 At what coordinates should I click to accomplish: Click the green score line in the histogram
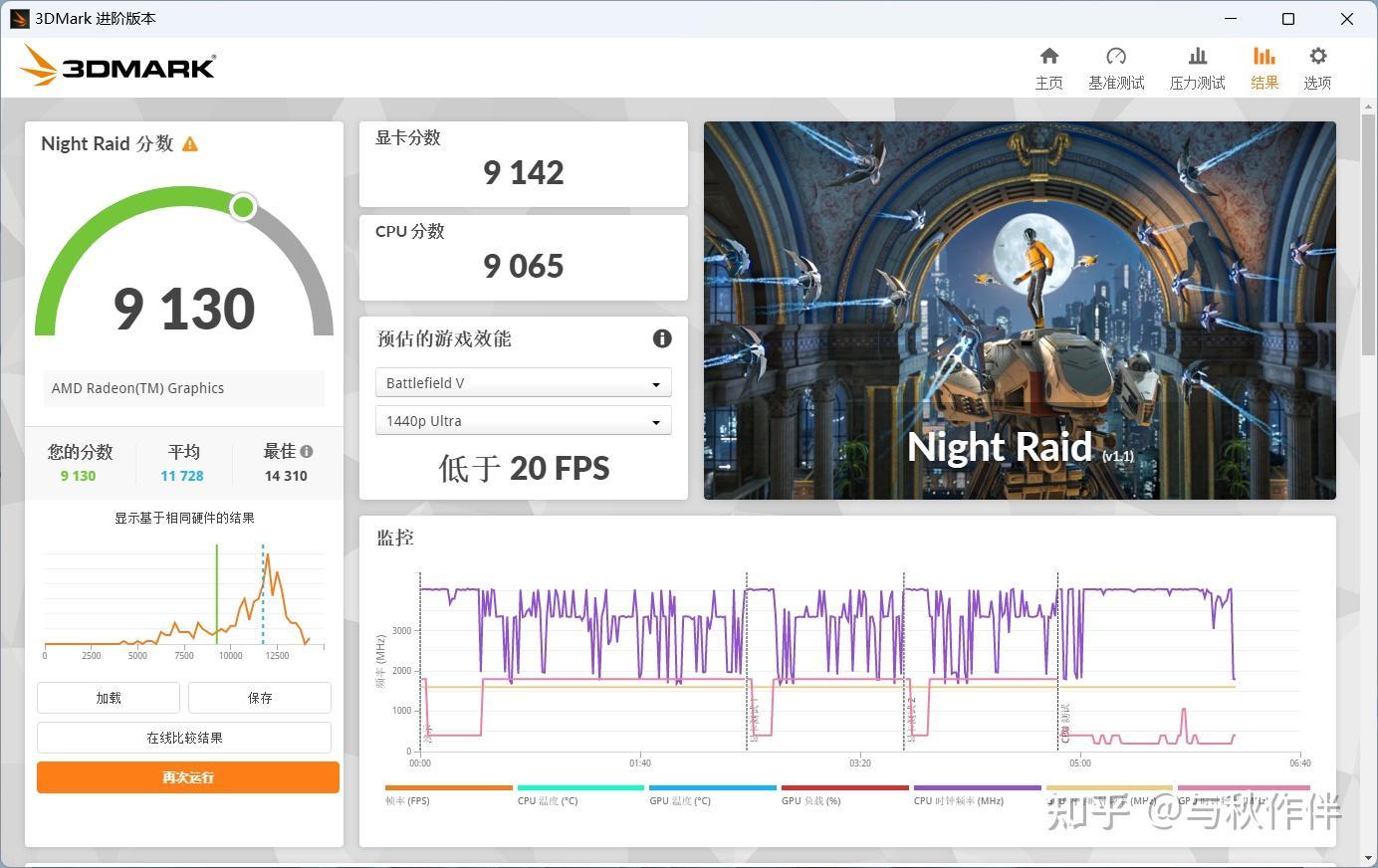[x=217, y=593]
